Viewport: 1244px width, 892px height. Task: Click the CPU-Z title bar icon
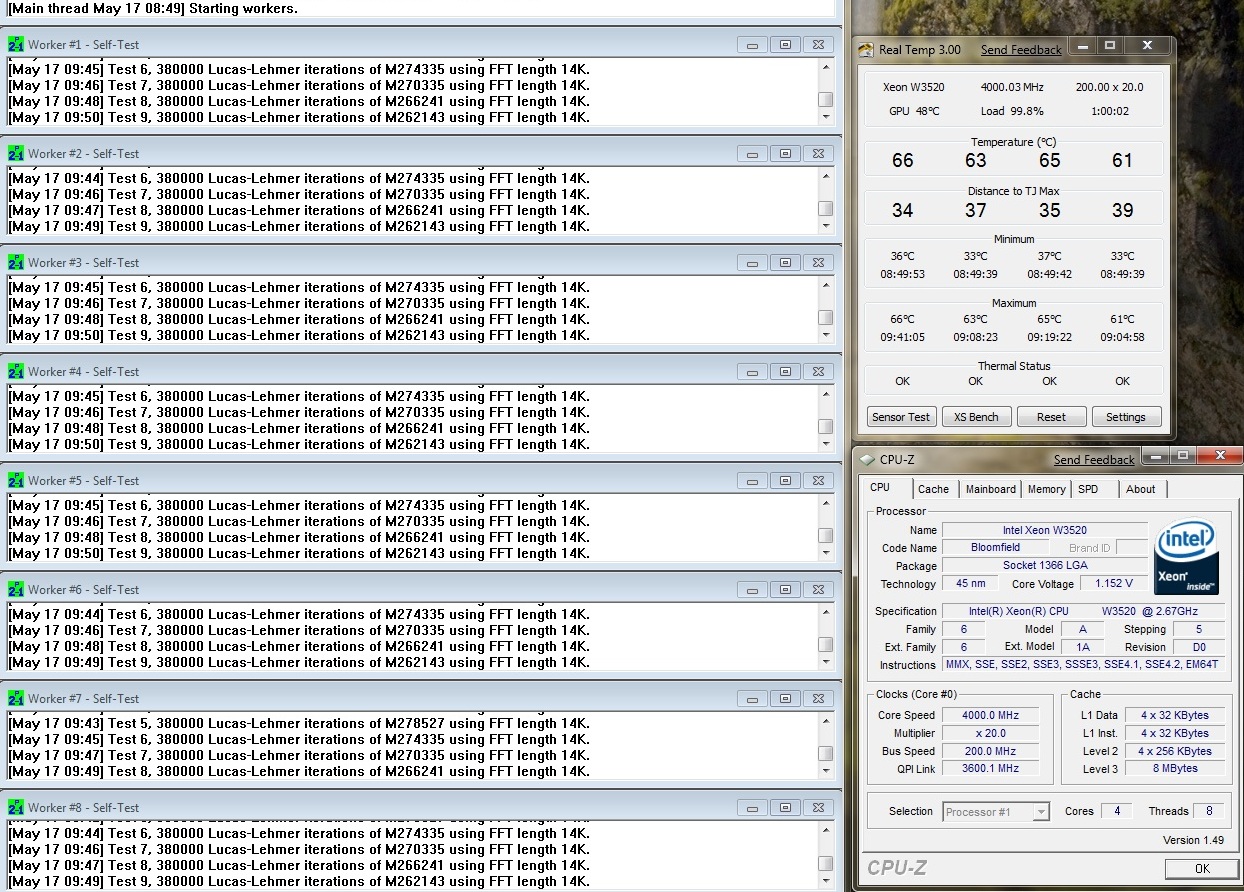click(867, 459)
